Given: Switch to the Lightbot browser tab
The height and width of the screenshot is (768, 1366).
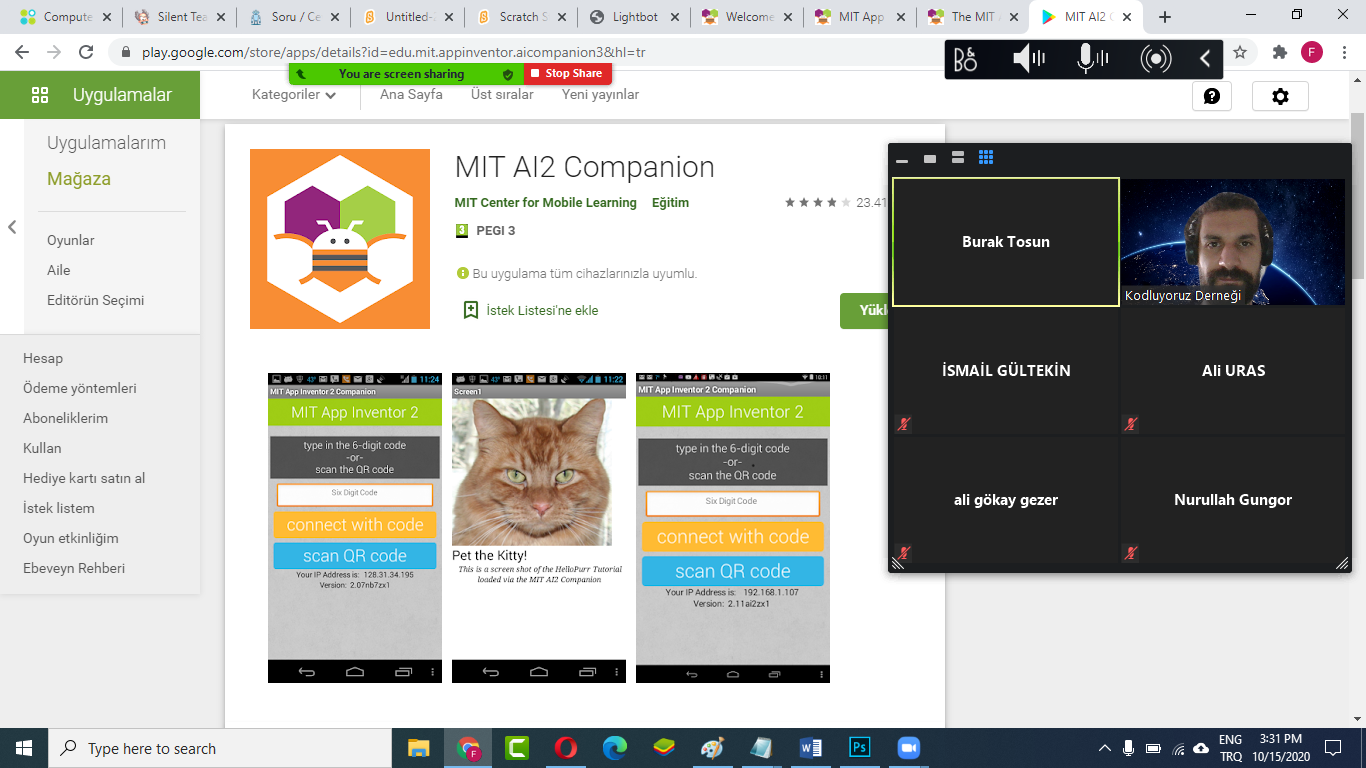Looking at the screenshot, I should click(635, 17).
